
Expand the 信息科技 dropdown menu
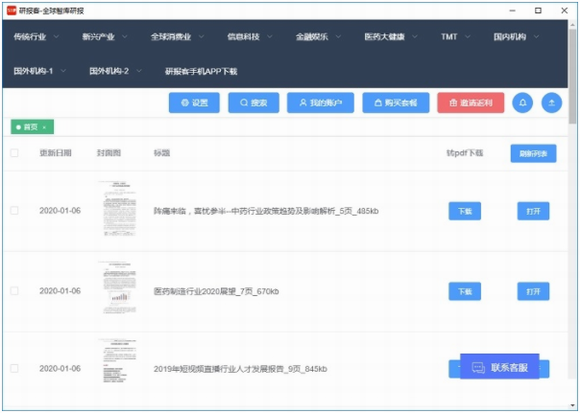click(x=249, y=37)
